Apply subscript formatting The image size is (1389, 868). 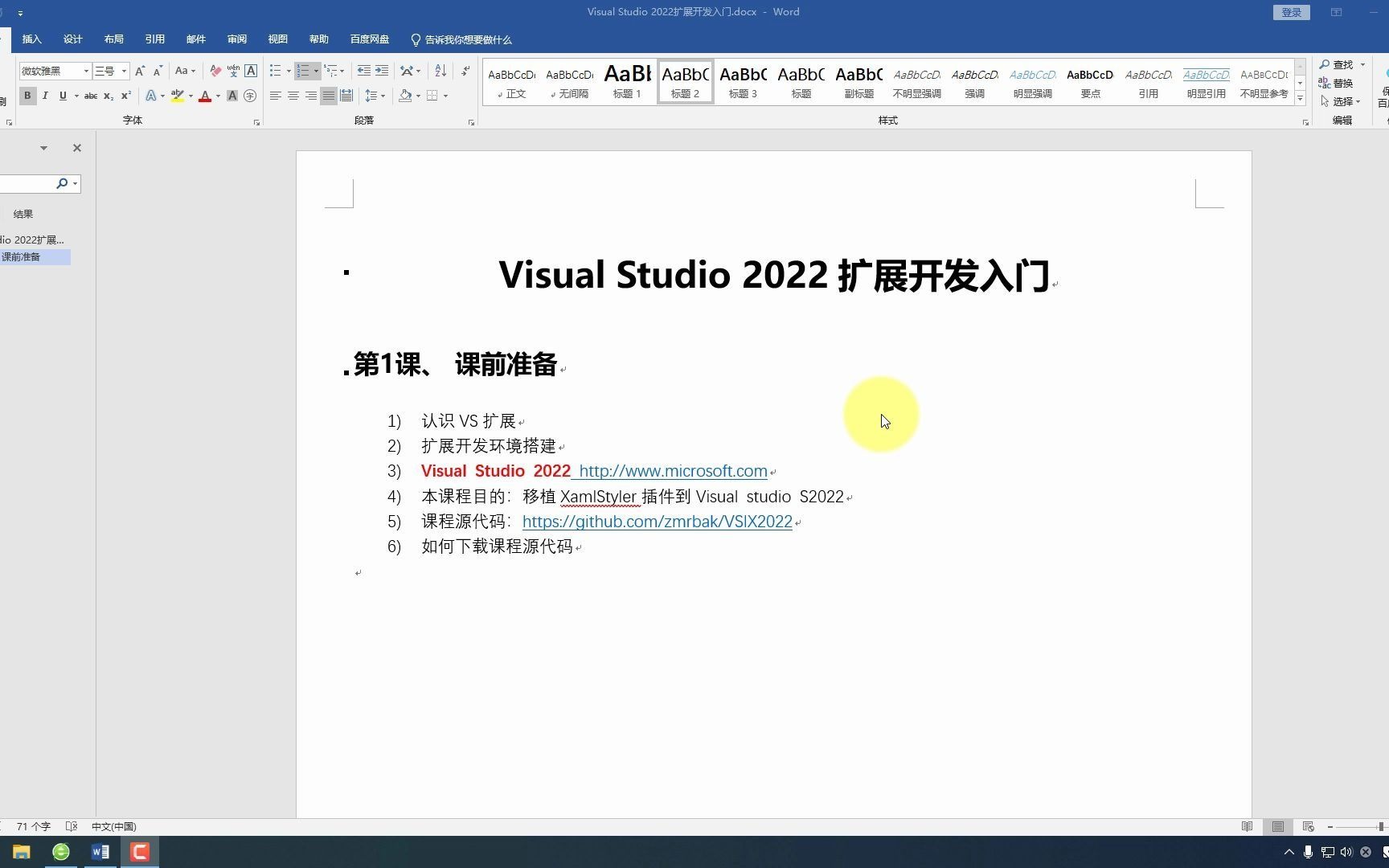click(109, 96)
